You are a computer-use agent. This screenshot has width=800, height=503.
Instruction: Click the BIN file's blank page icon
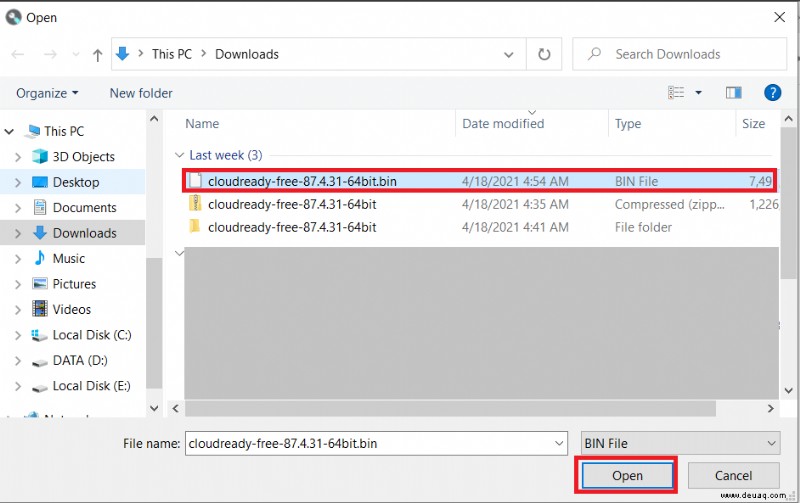(195, 181)
